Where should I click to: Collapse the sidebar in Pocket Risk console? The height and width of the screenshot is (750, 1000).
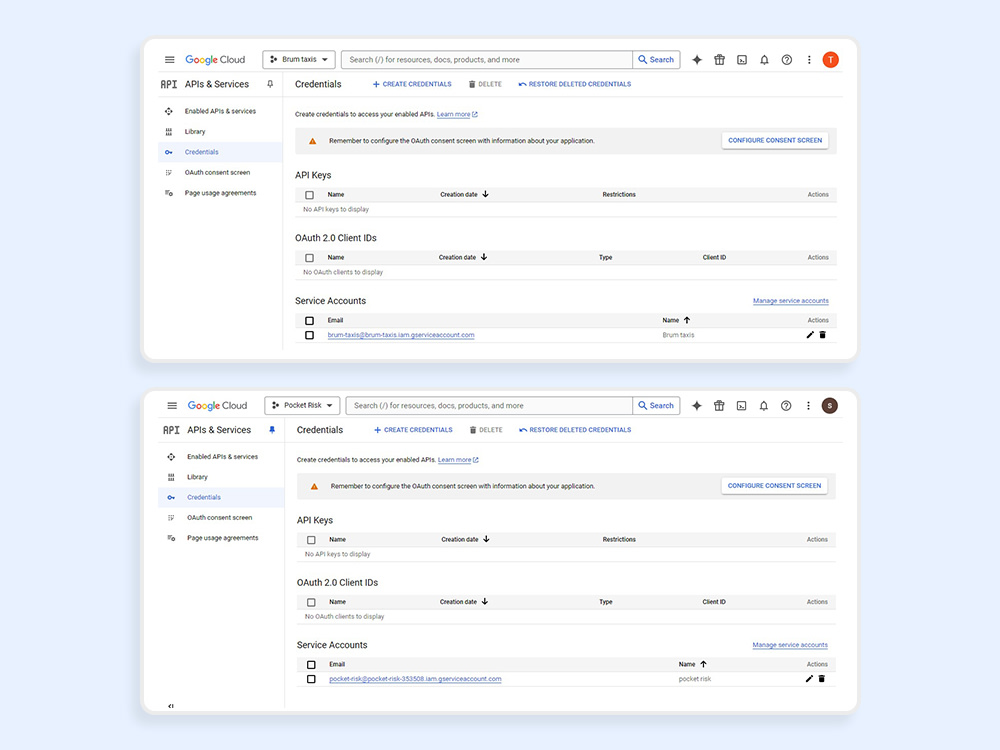171,706
